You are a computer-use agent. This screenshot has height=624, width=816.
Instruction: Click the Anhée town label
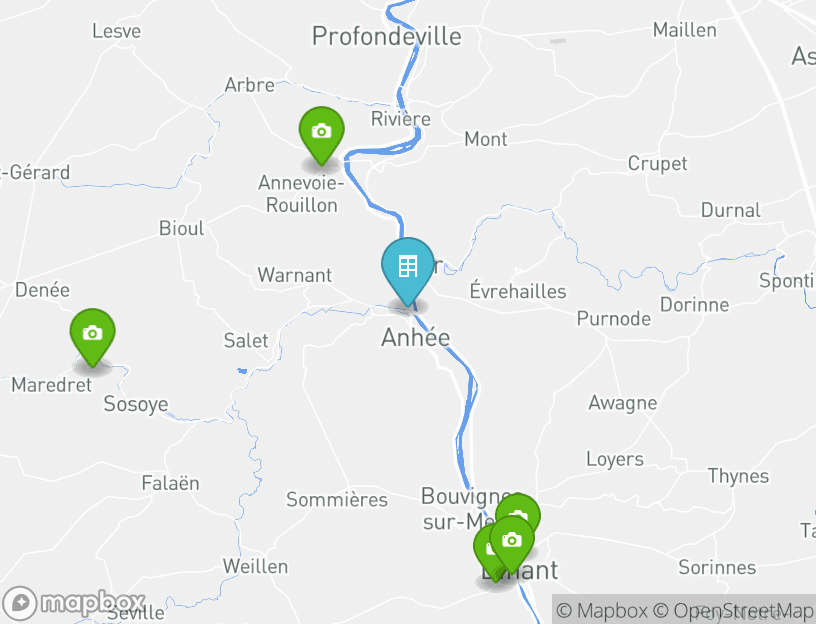tap(415, 337)
